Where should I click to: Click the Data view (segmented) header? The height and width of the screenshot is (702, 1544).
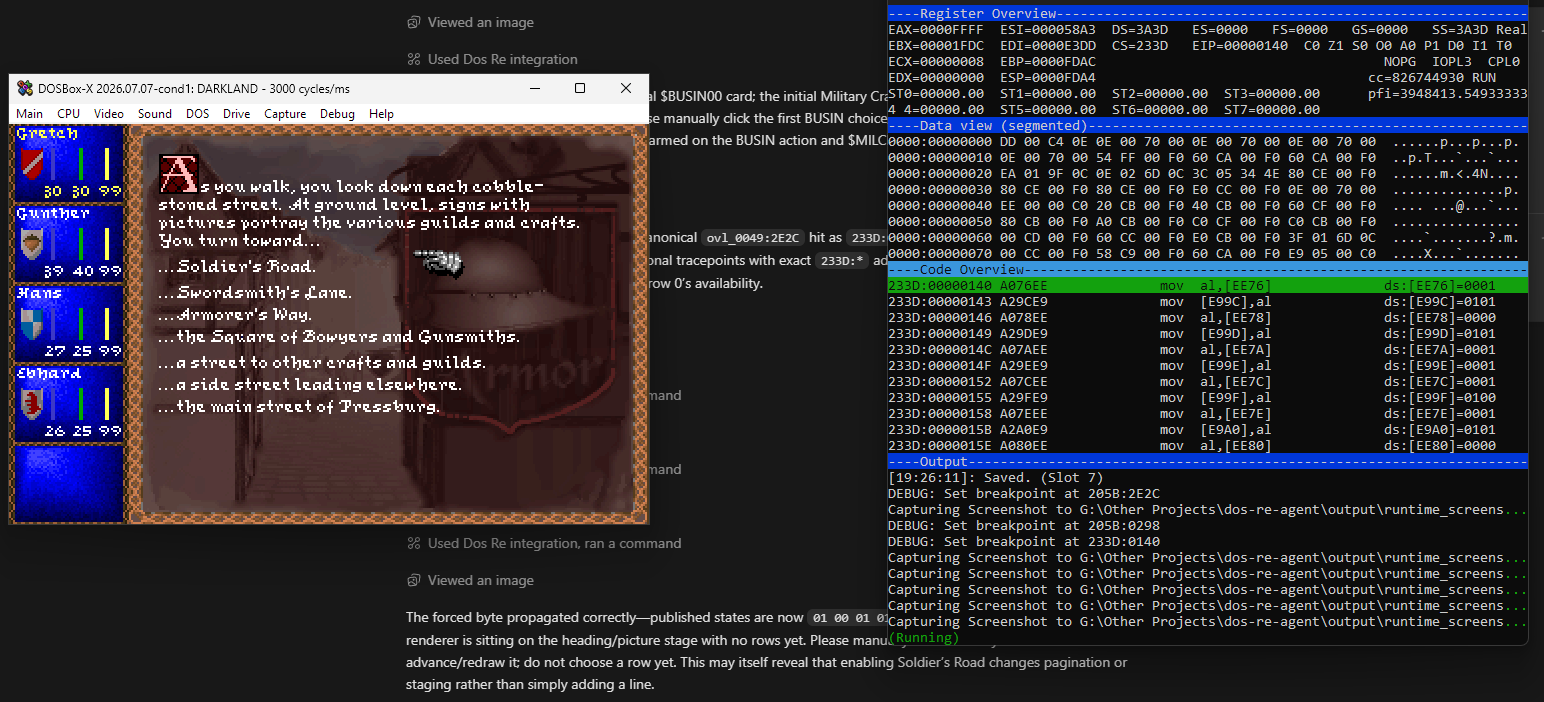pos(1207,126)
